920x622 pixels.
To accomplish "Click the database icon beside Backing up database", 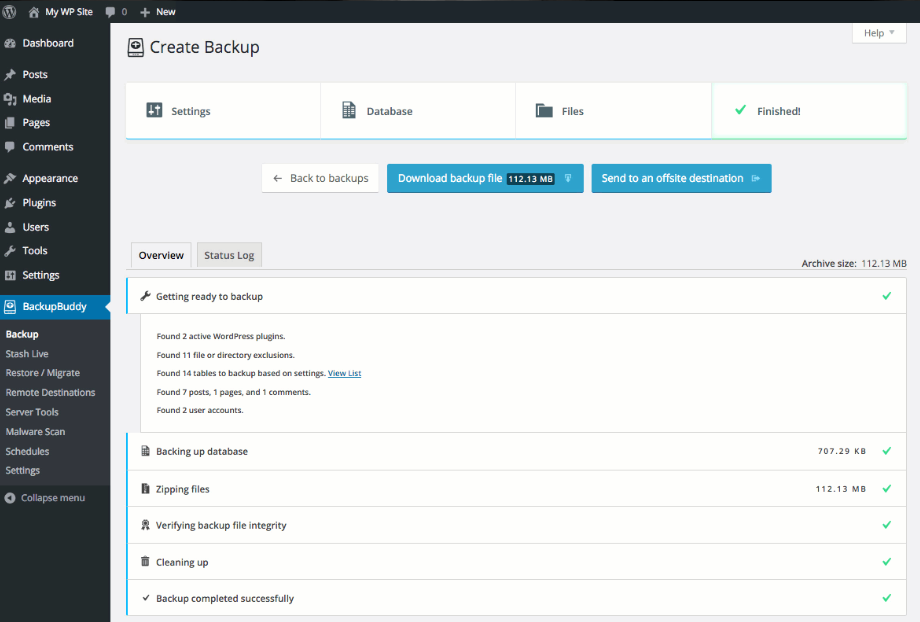I will click(146, 451).
